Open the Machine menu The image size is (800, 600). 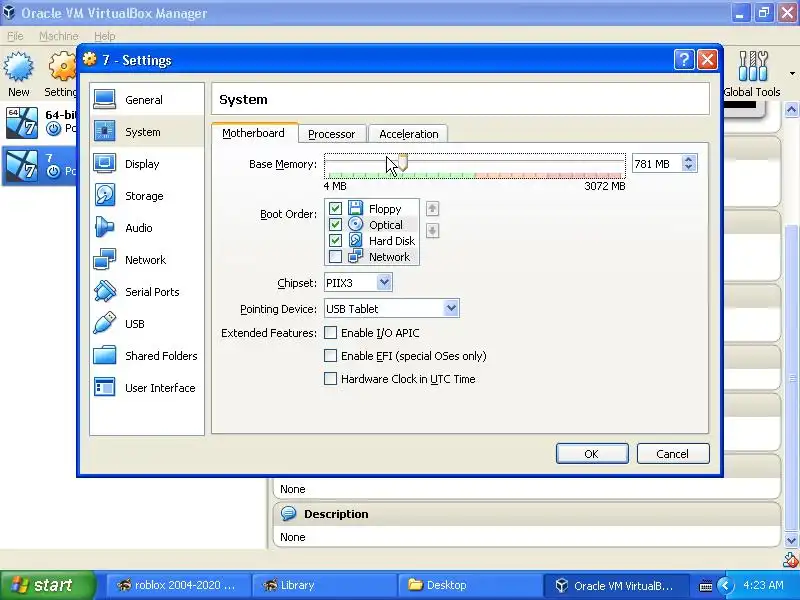[59, 36]
